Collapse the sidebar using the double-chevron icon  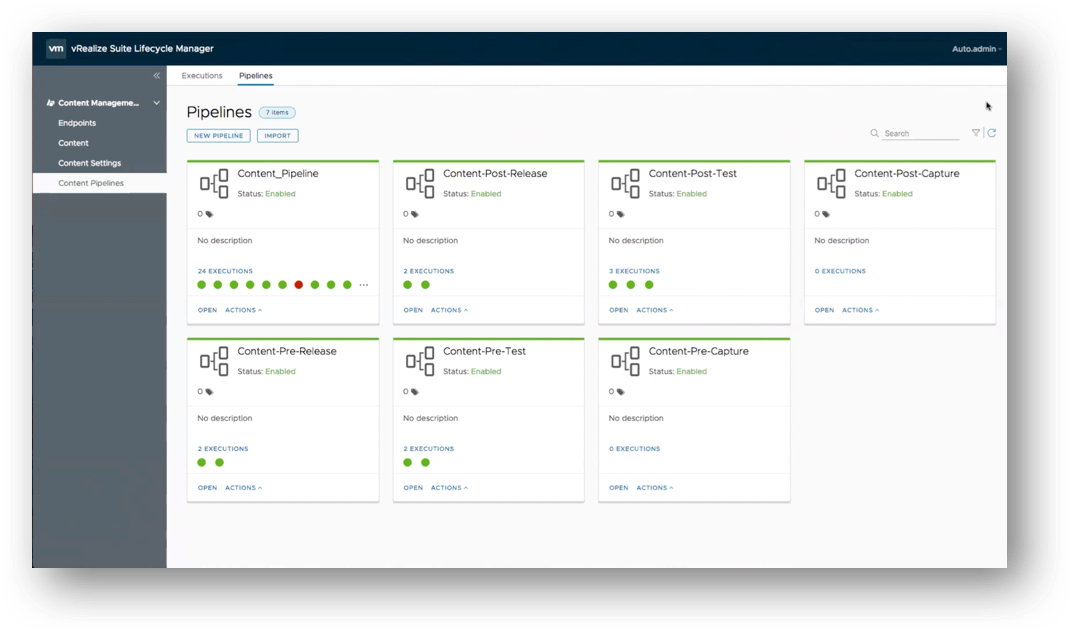point(156,76)
